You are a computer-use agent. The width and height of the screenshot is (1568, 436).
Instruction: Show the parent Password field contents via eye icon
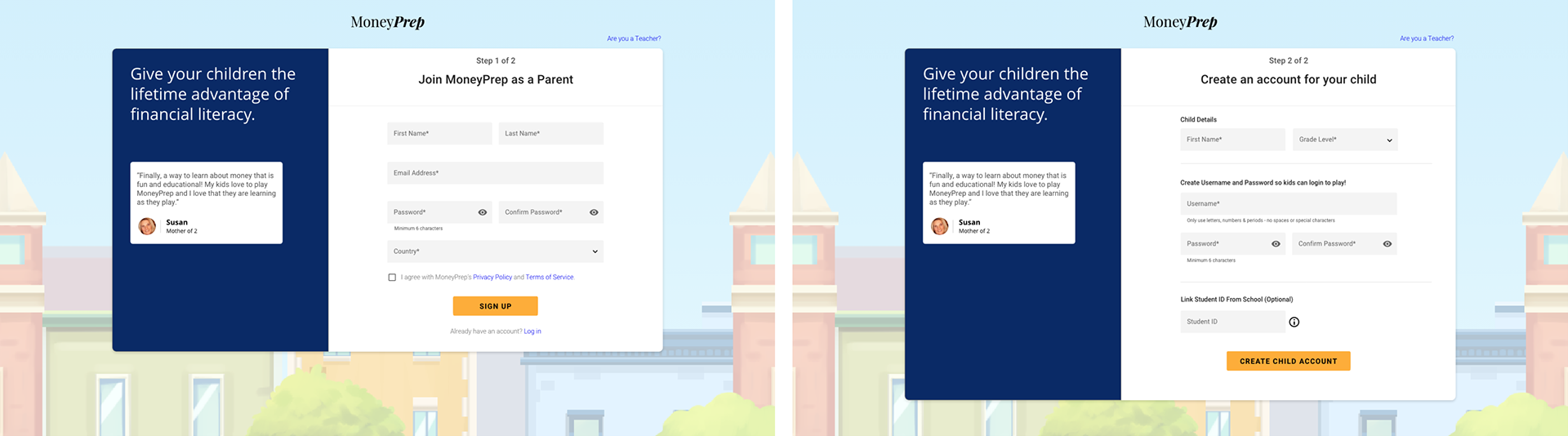coord(483,212)
